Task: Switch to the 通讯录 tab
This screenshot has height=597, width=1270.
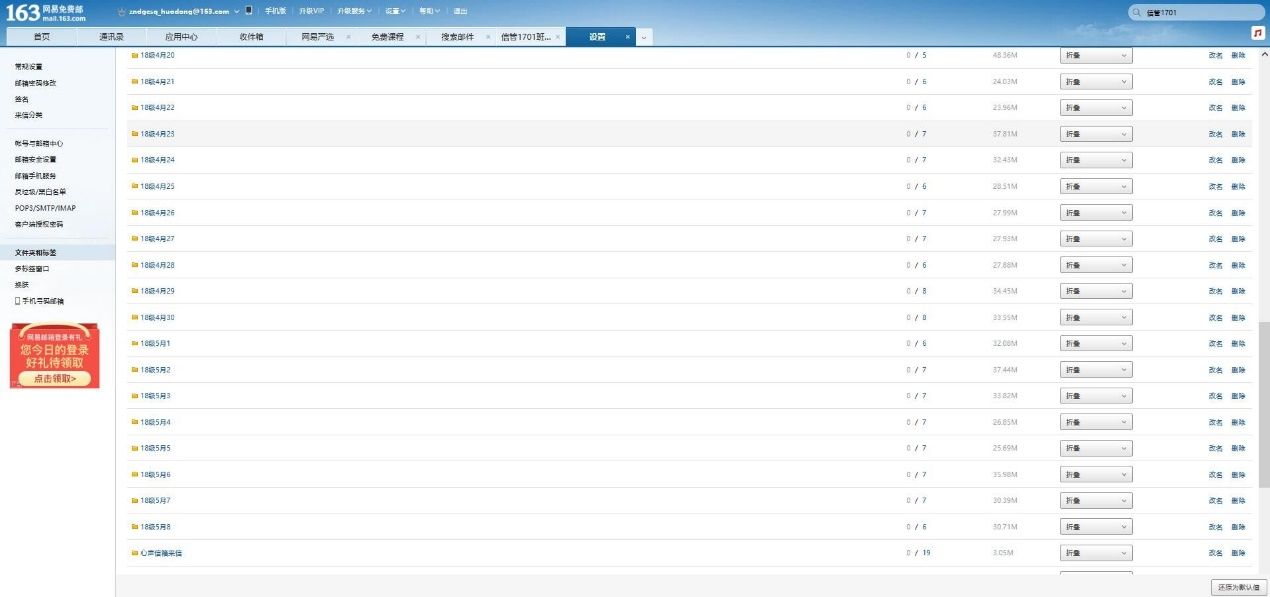Action: point(111,37)
